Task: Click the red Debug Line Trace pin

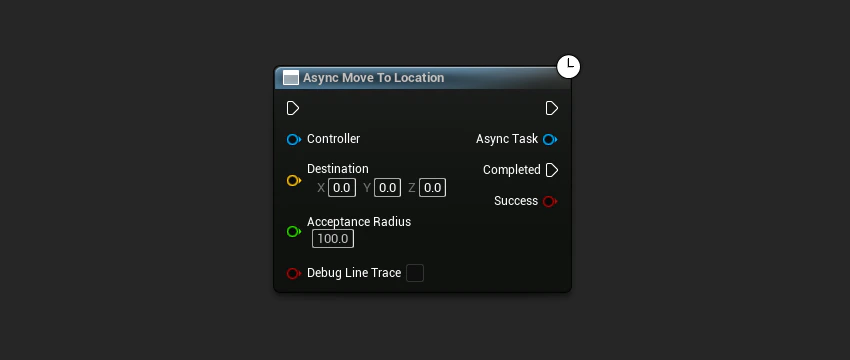Action: coord(293,273)
